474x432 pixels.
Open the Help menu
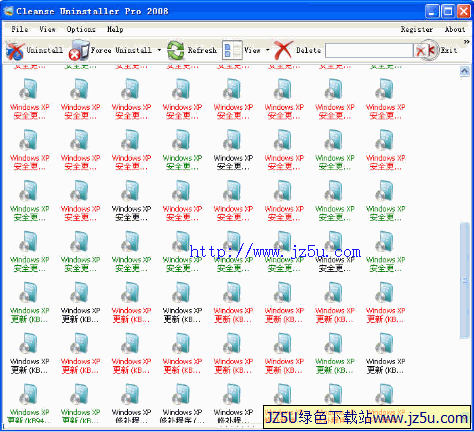pyautogui.click(x=115, y=29)
